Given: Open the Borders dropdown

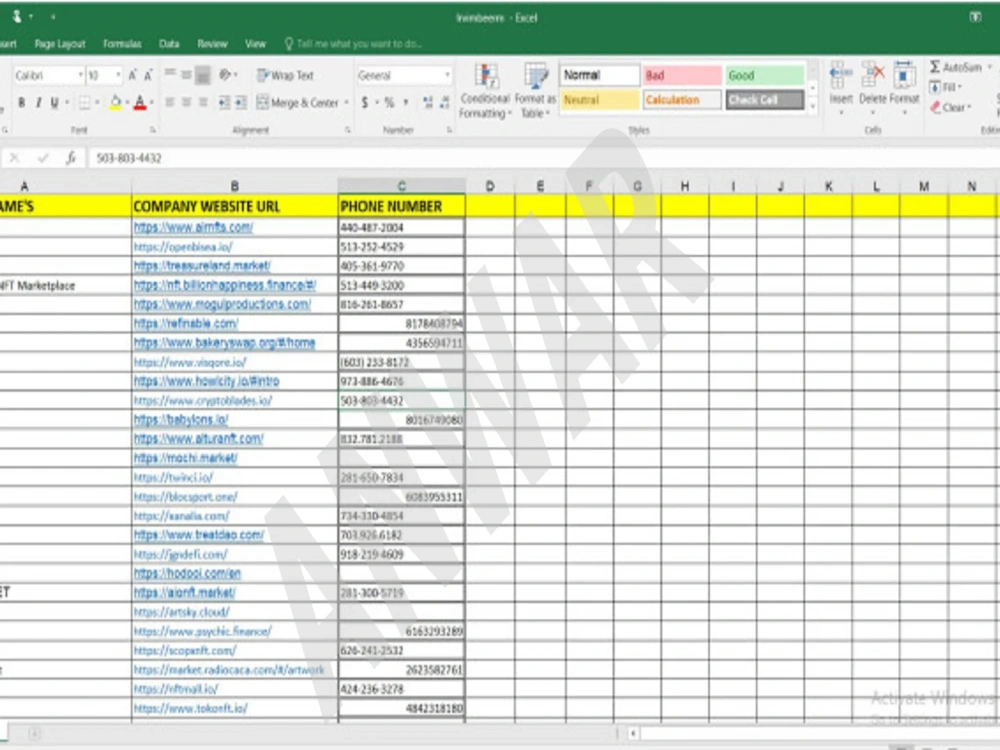Looking at the screenshot, I should coord(97,103).
